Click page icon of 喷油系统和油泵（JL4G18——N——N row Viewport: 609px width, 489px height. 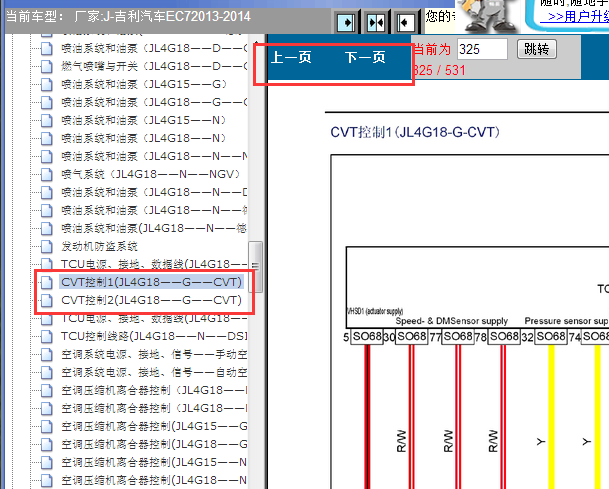pyautogui.click(x=47, y=157)
